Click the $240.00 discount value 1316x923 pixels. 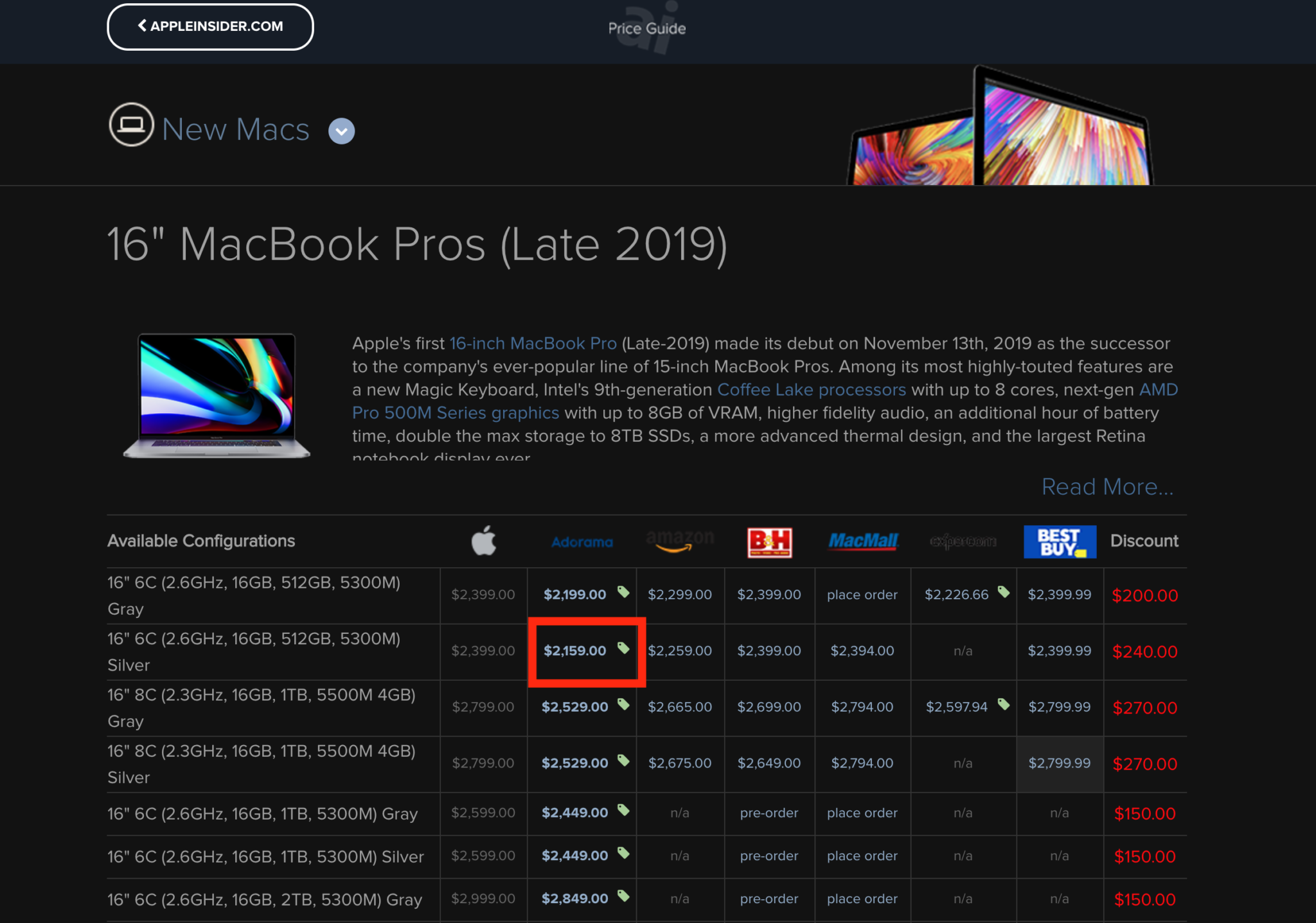point(1145,652)
